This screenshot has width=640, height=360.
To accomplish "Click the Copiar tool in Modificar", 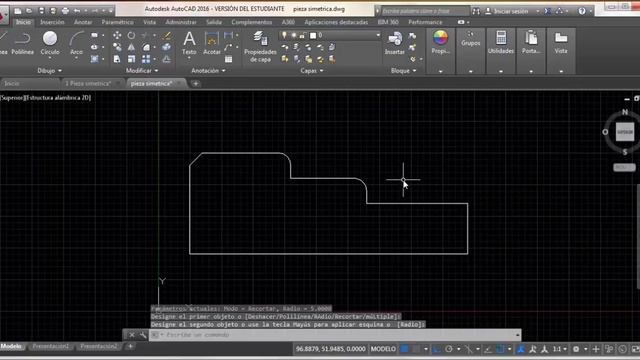I will [x=117, y=47].
